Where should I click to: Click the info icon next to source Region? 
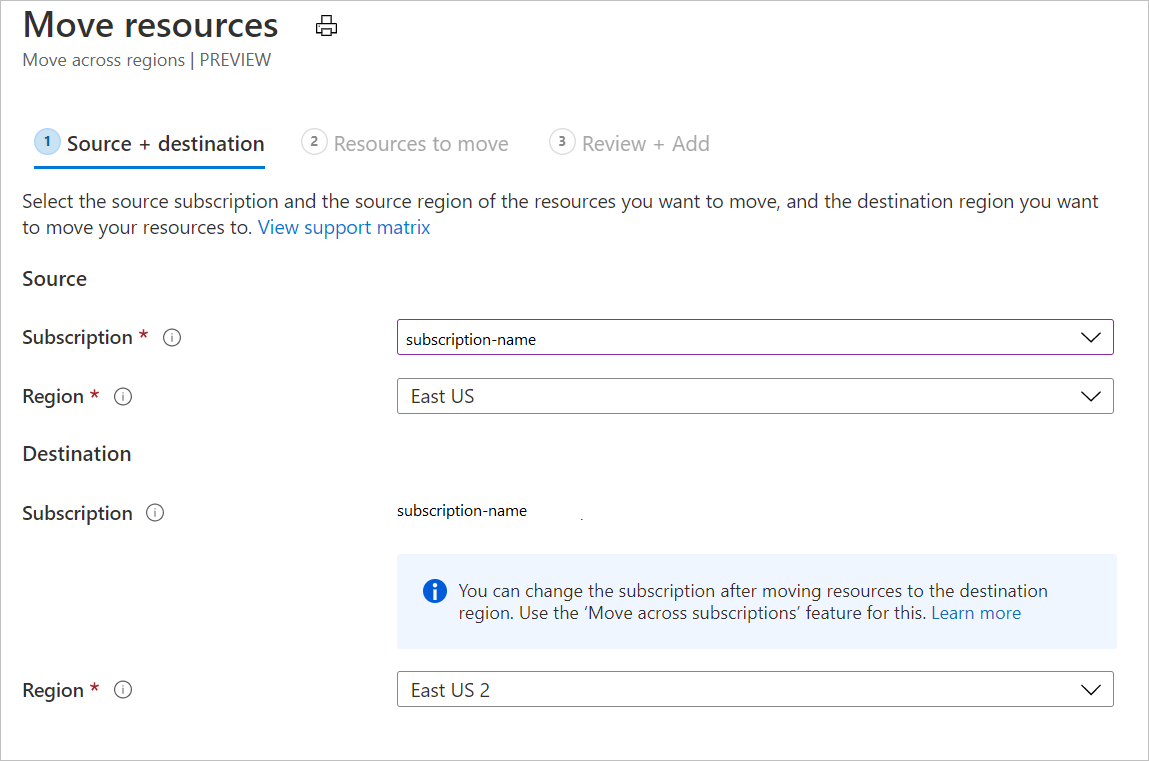pos(123,396)
